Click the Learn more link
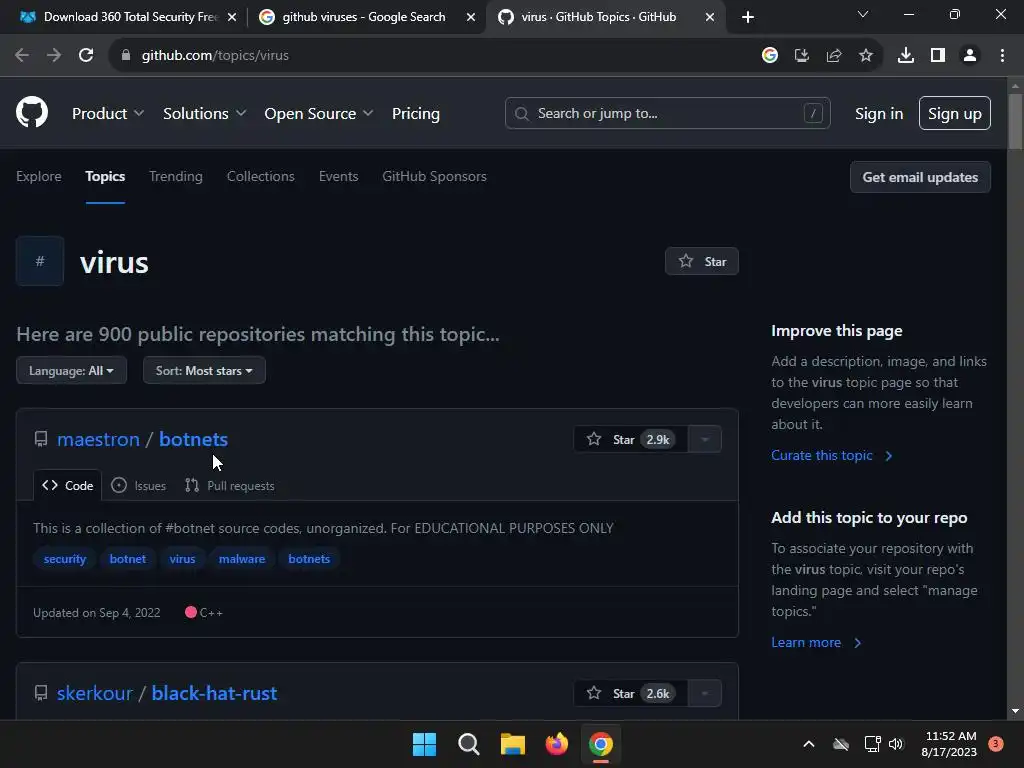The width and height of the screenshot is (1024, 768). [816, 643]
